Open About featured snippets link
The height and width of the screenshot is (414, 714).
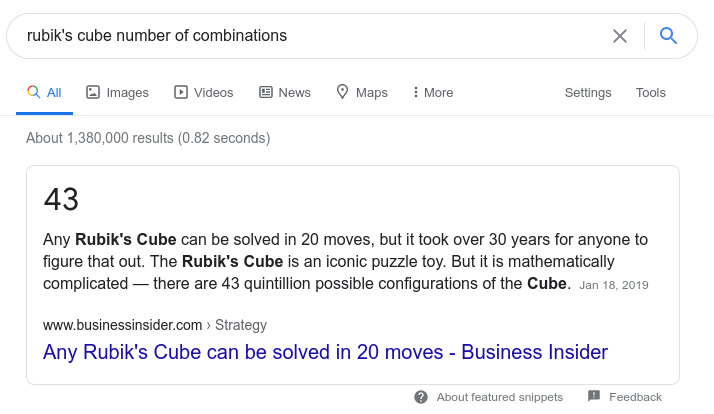point(500,397)
